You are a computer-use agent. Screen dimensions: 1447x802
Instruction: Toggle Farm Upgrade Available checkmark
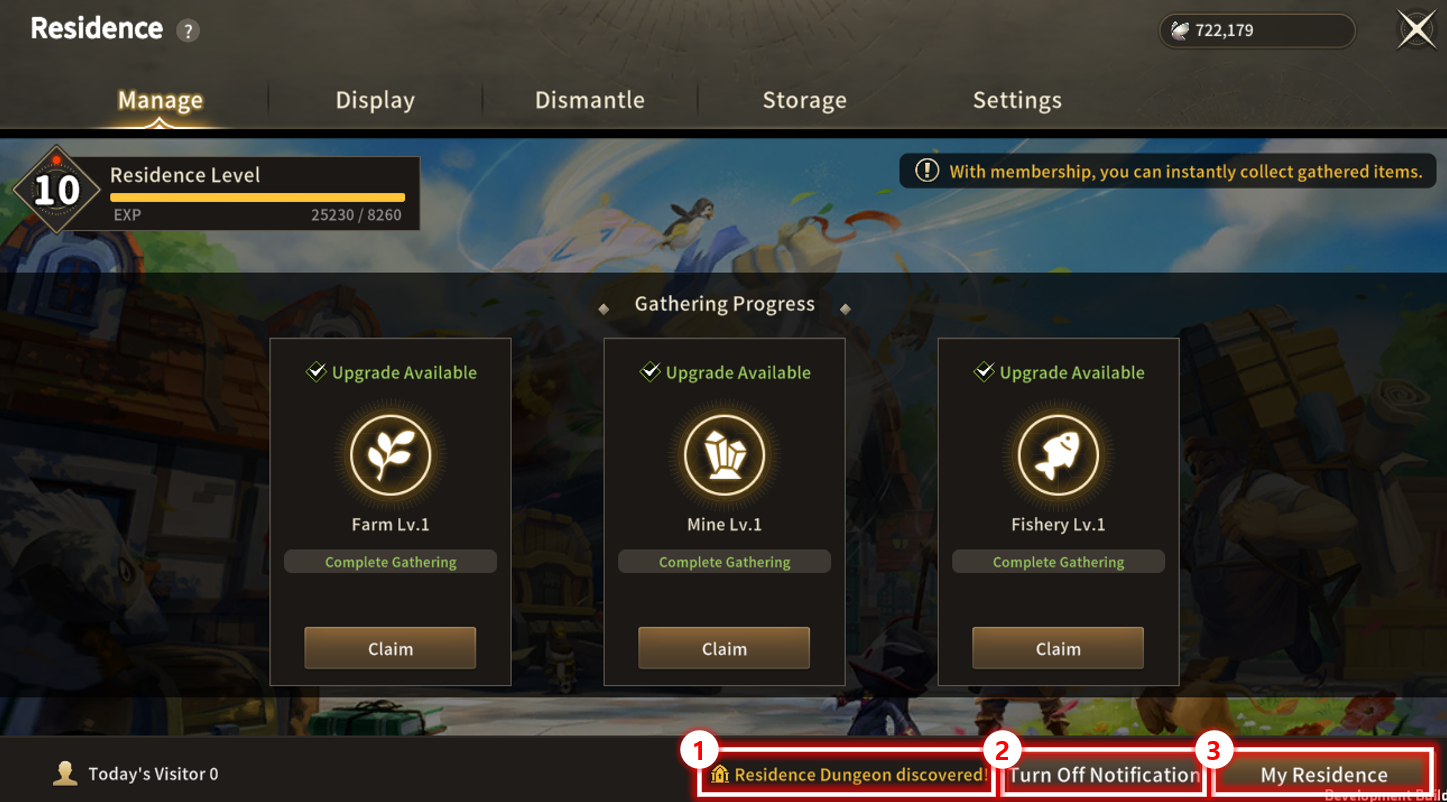click(316, 372)
